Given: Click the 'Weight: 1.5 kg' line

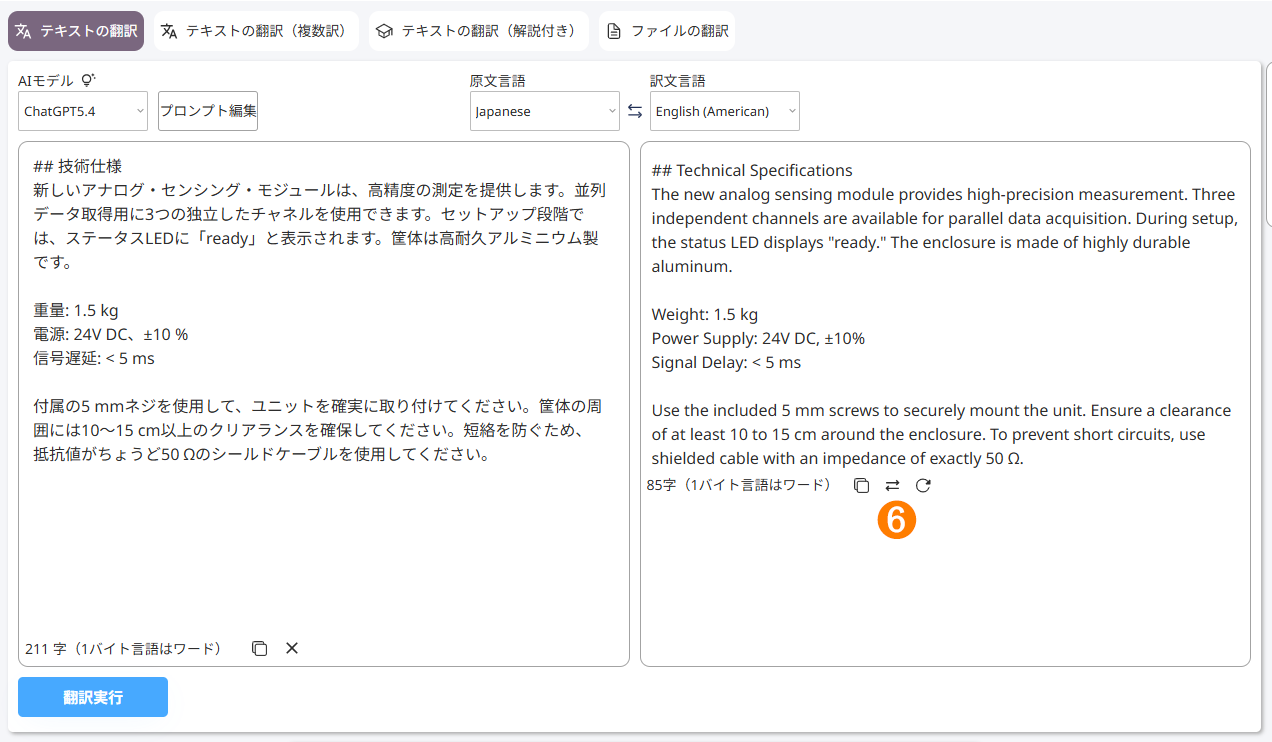Looking at the screenshot, I should (705, 314).
